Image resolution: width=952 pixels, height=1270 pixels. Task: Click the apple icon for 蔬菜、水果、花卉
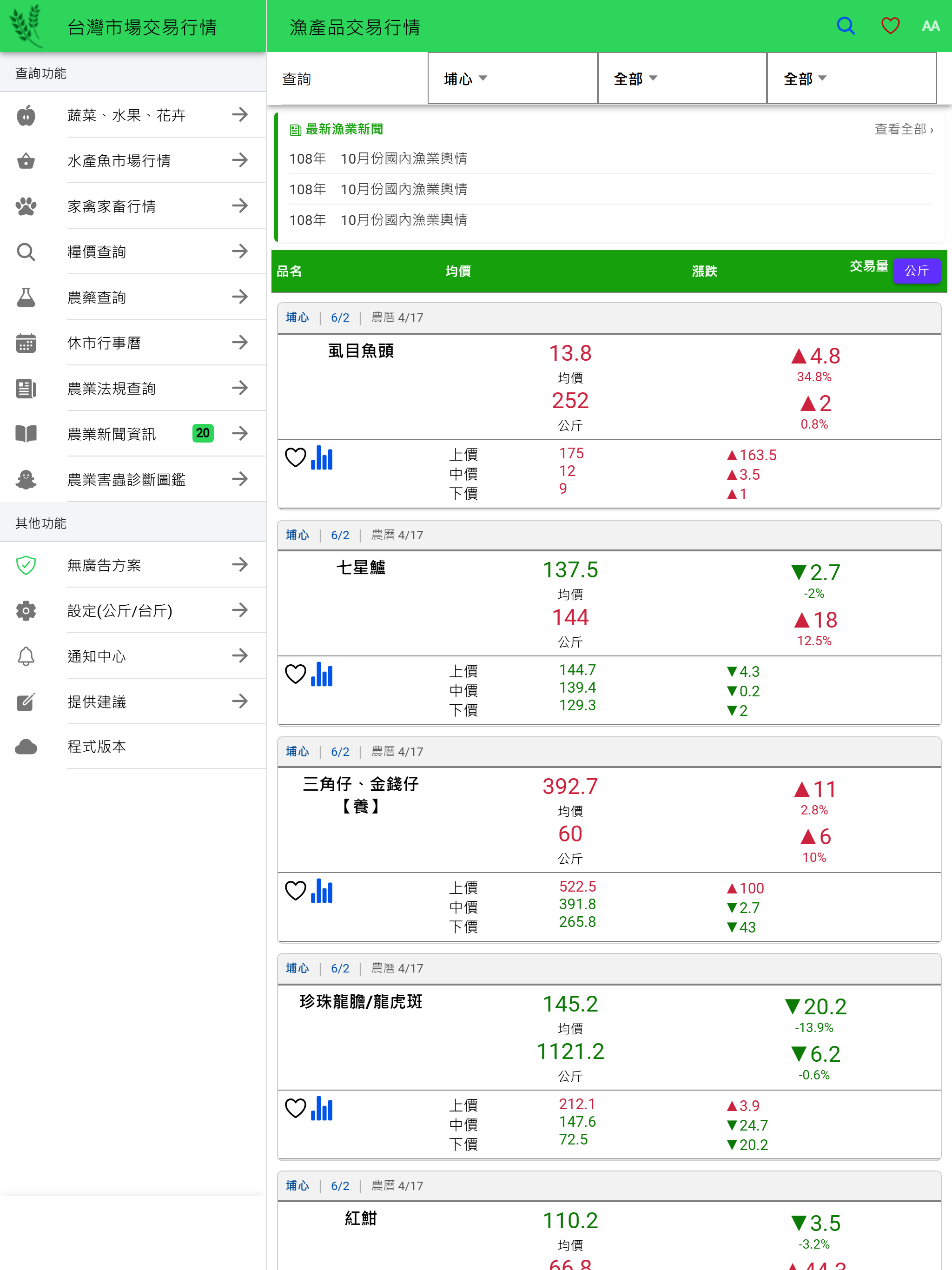click(26, 115)
